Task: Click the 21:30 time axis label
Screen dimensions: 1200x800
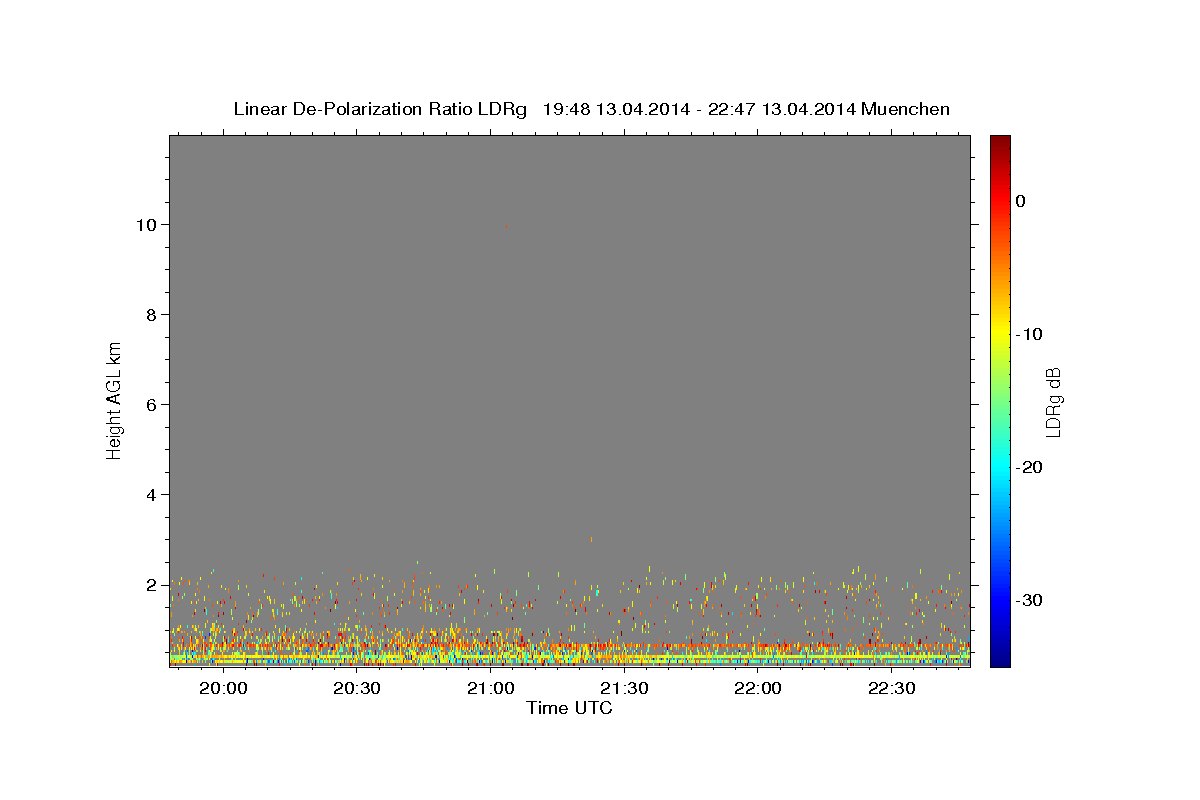Action: (624, 689)
